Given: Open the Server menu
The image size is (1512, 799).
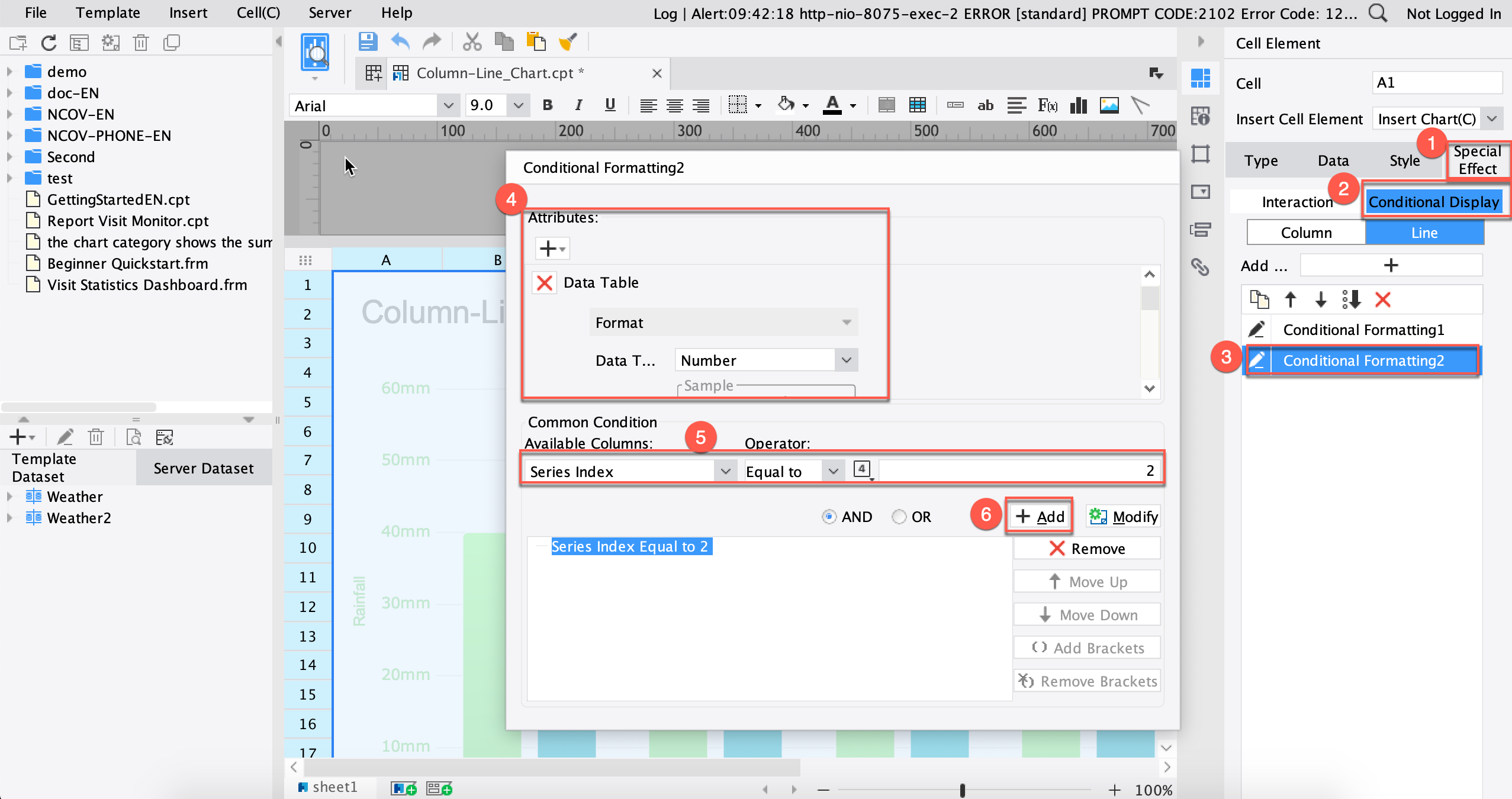Looking at the screenshot, I should pos(329,12).
